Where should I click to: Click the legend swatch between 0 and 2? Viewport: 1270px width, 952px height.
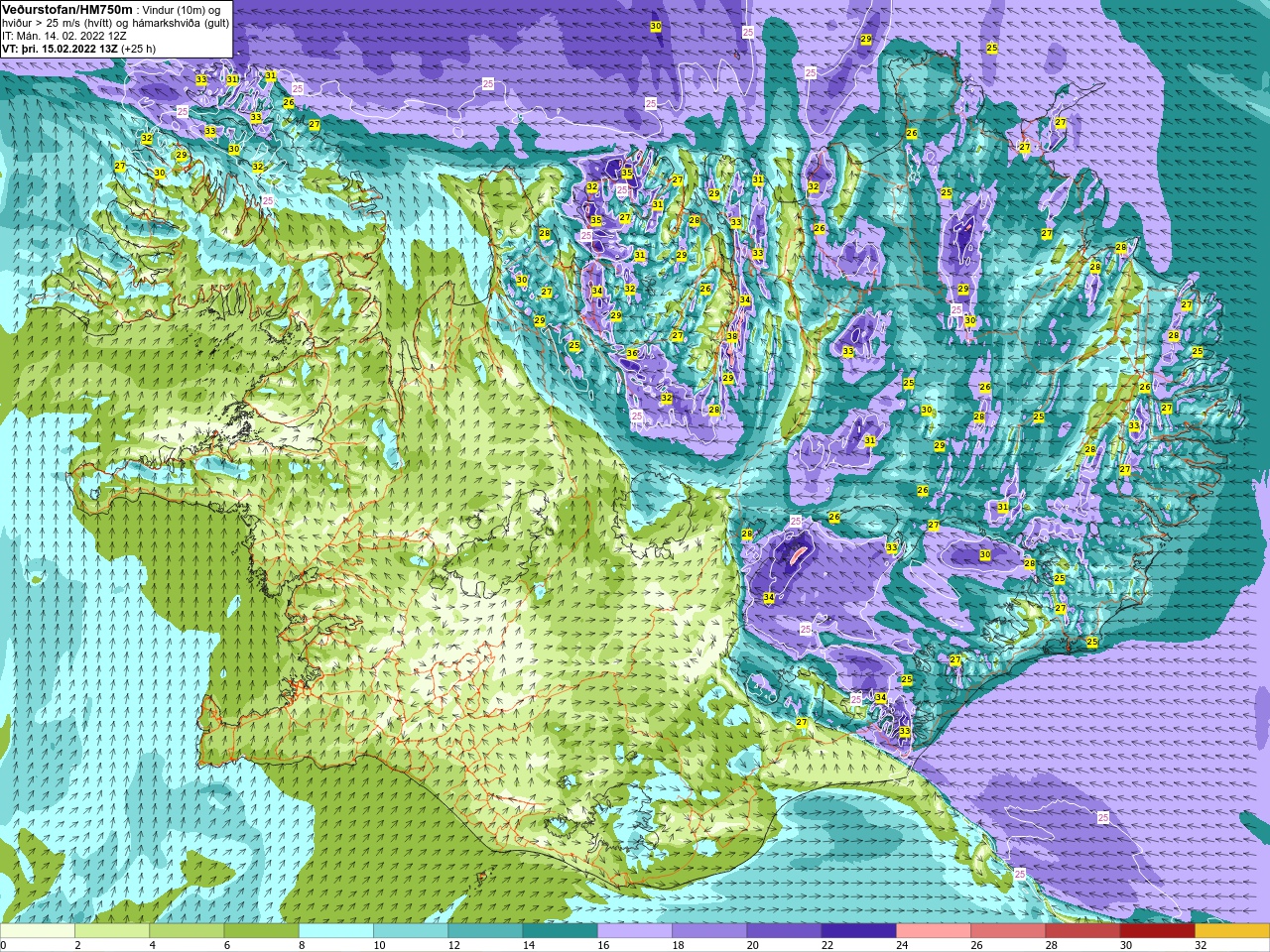[38, 931]
